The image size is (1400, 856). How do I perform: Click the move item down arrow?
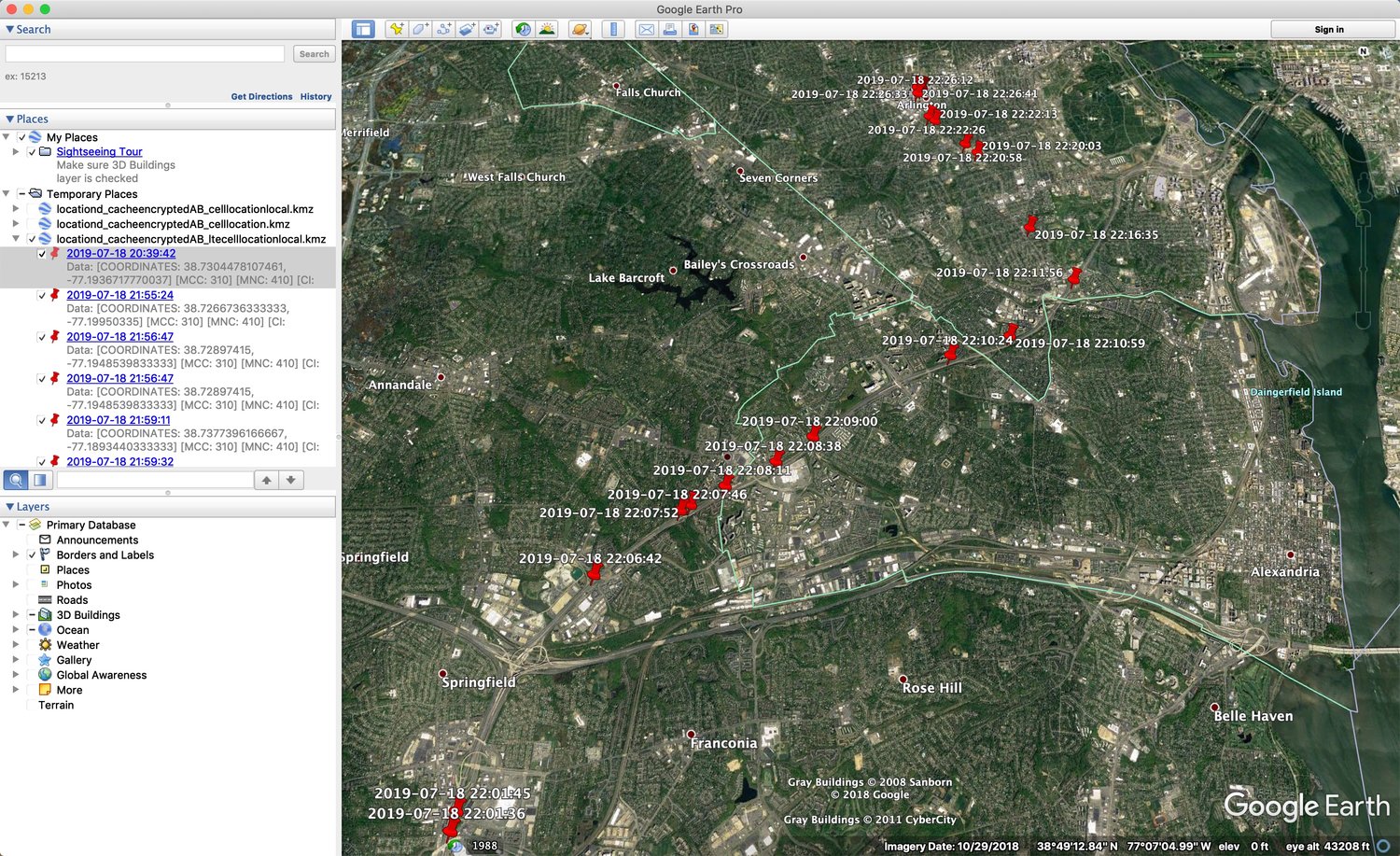[291, 480]
